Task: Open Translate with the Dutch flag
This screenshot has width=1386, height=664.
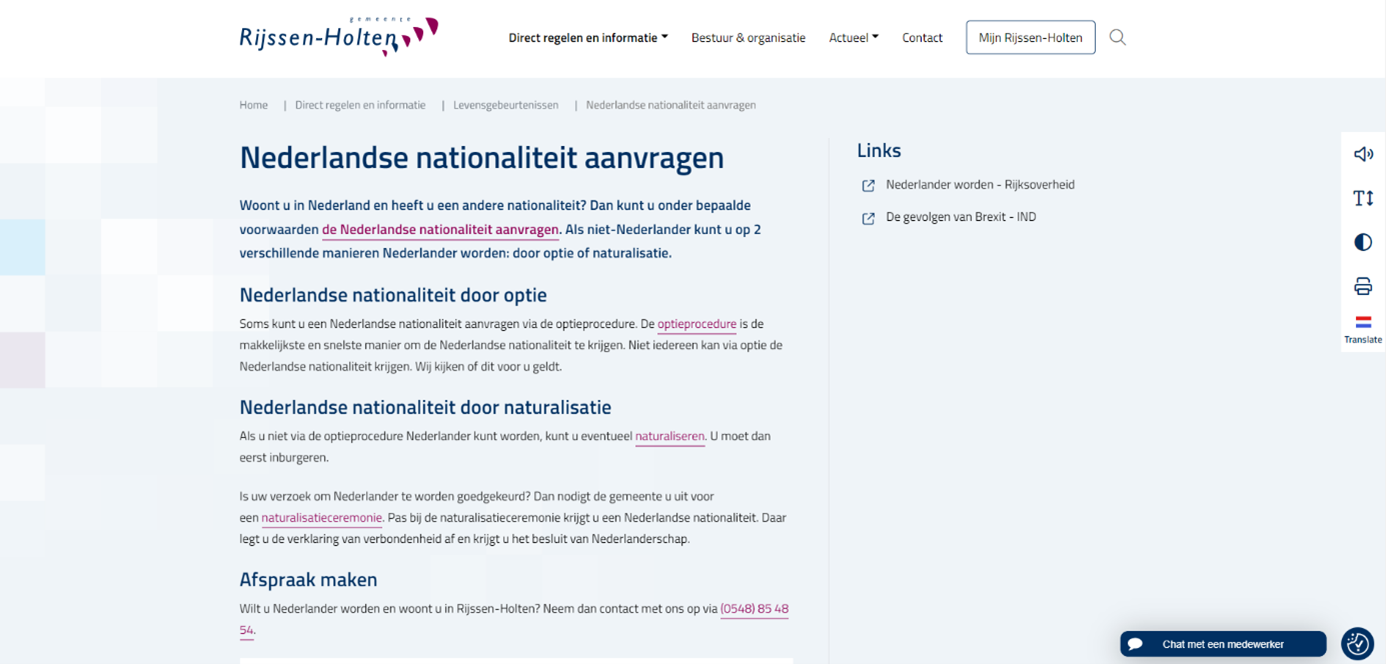Action: pos(1363,329)
